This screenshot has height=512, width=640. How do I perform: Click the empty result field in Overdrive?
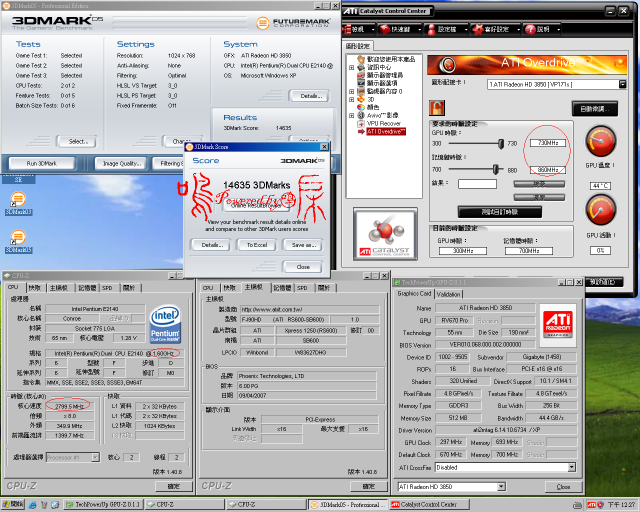point(477,184)
